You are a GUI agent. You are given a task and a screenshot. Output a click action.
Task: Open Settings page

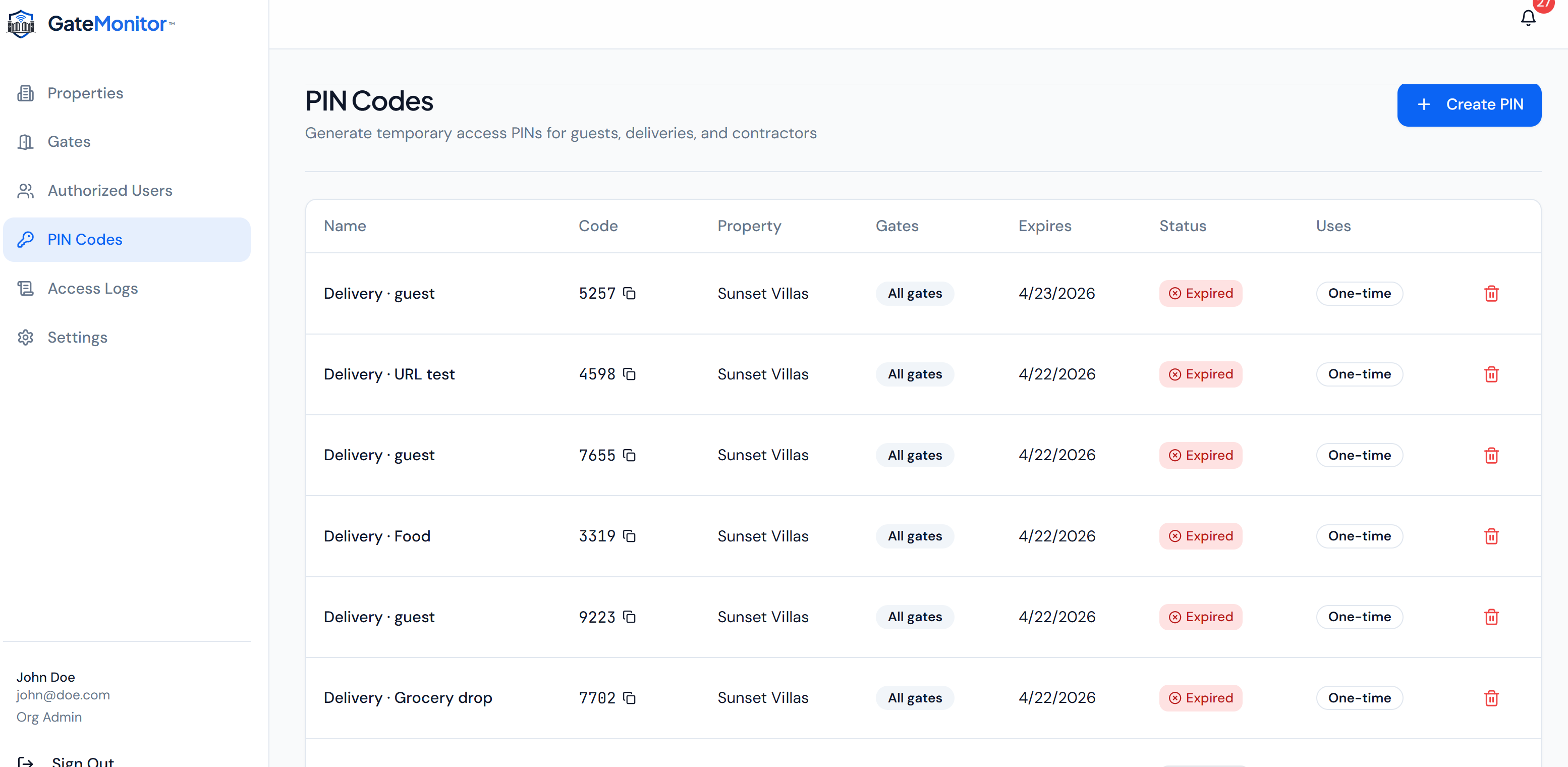point(127,337)
